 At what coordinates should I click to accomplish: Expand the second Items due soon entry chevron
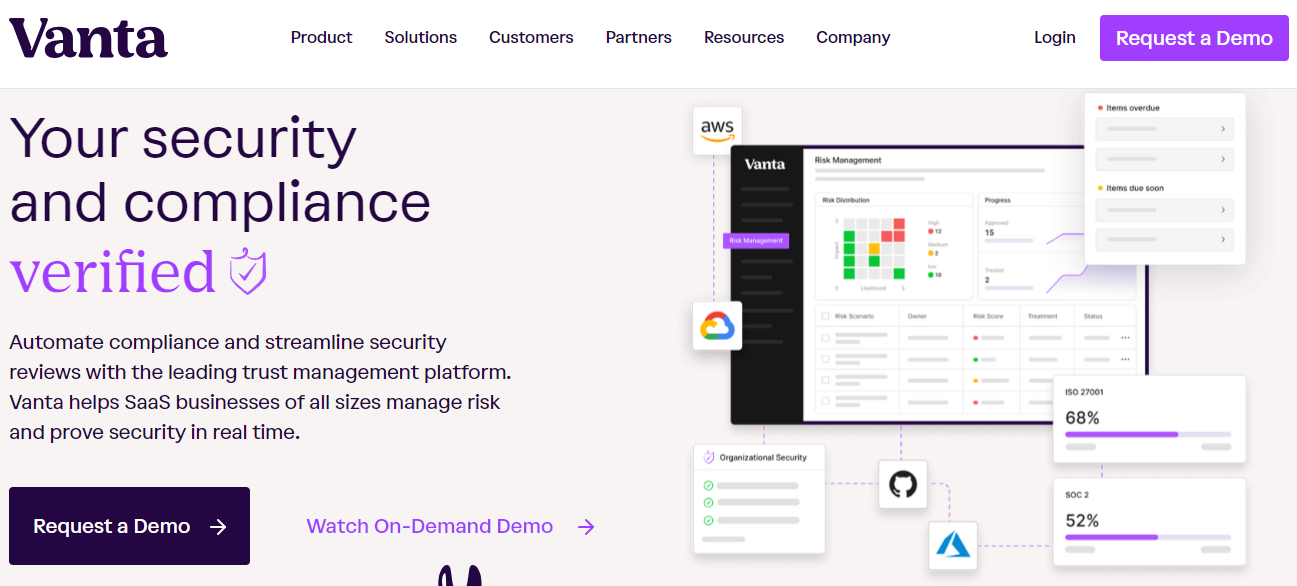(x=1222, y=240)
